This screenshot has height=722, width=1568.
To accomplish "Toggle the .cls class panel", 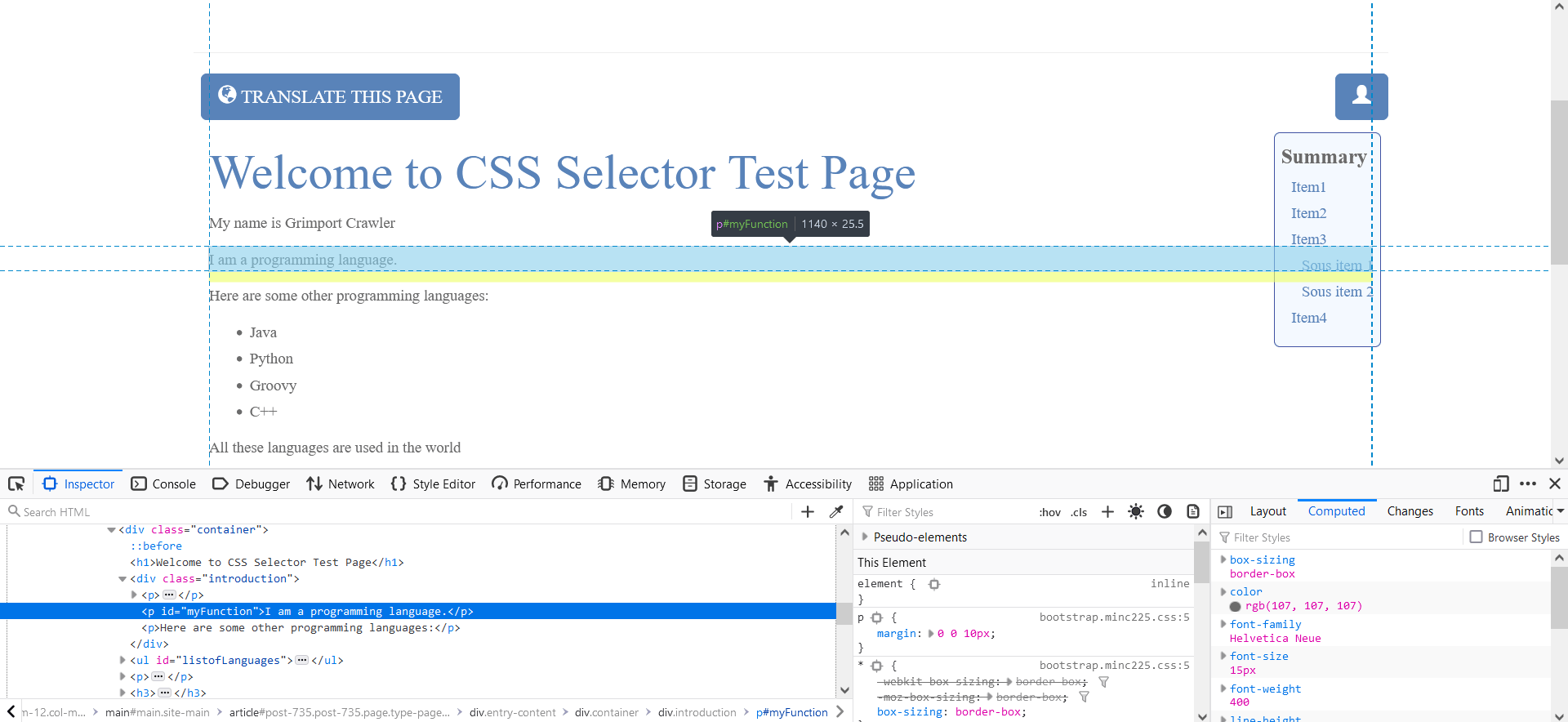I will [x=1079, y=512].
